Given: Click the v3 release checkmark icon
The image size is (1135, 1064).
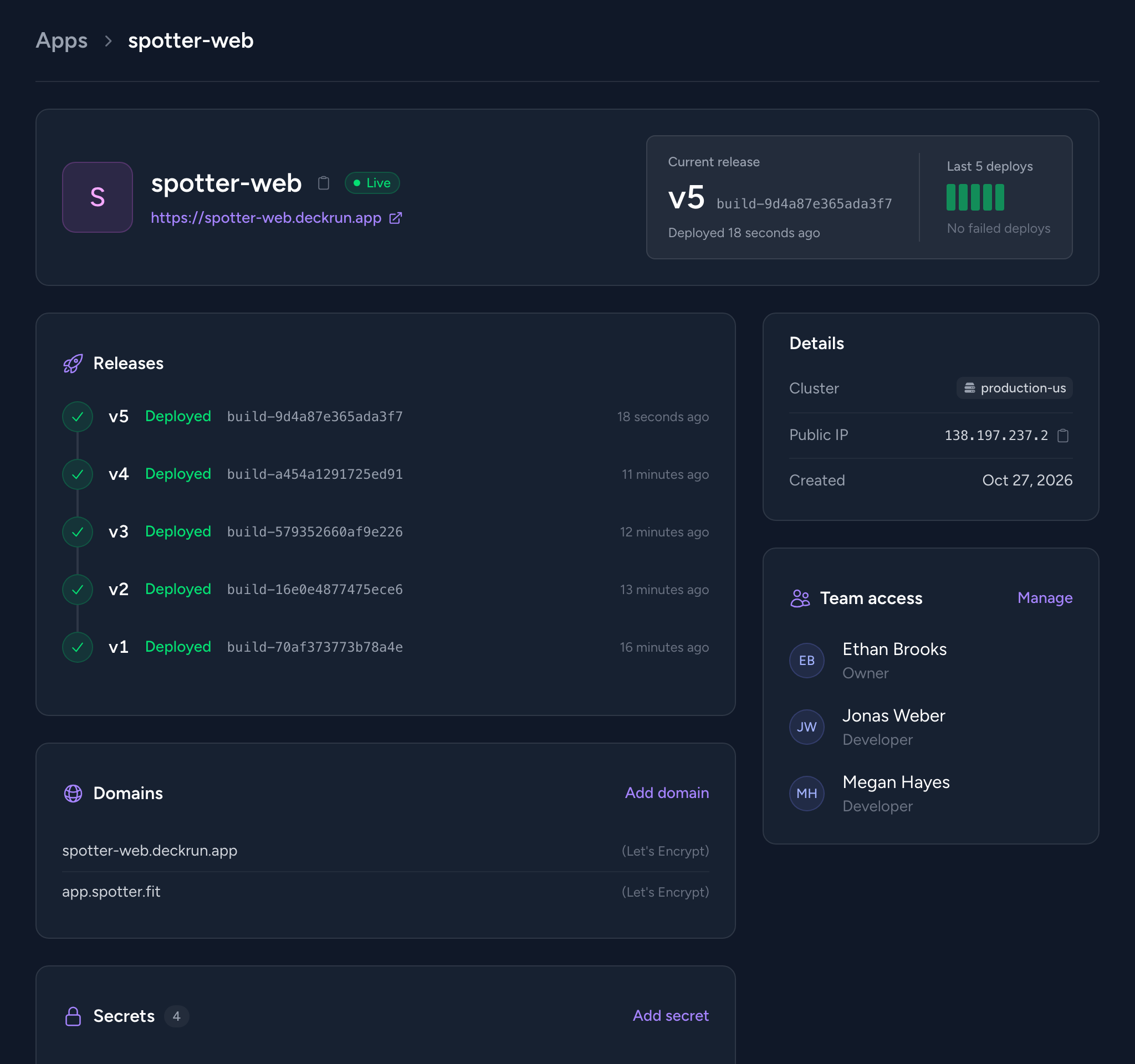Looking at the screenshot, I should click(78, 532).
